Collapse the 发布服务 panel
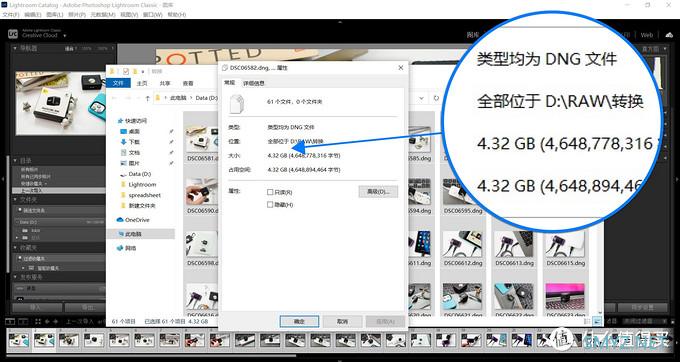 coord(15,277)
